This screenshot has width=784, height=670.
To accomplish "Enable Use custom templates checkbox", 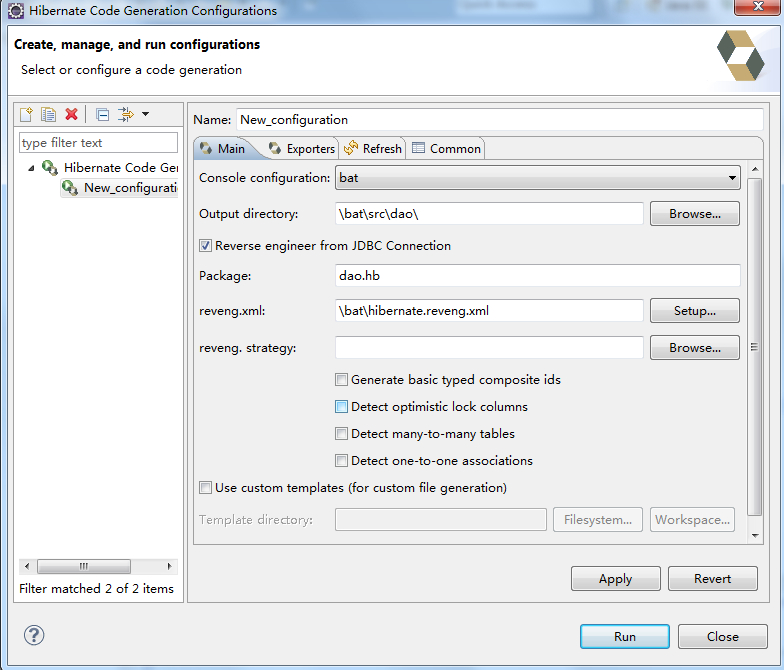I will pyautogui.click(x=205, y=488).
